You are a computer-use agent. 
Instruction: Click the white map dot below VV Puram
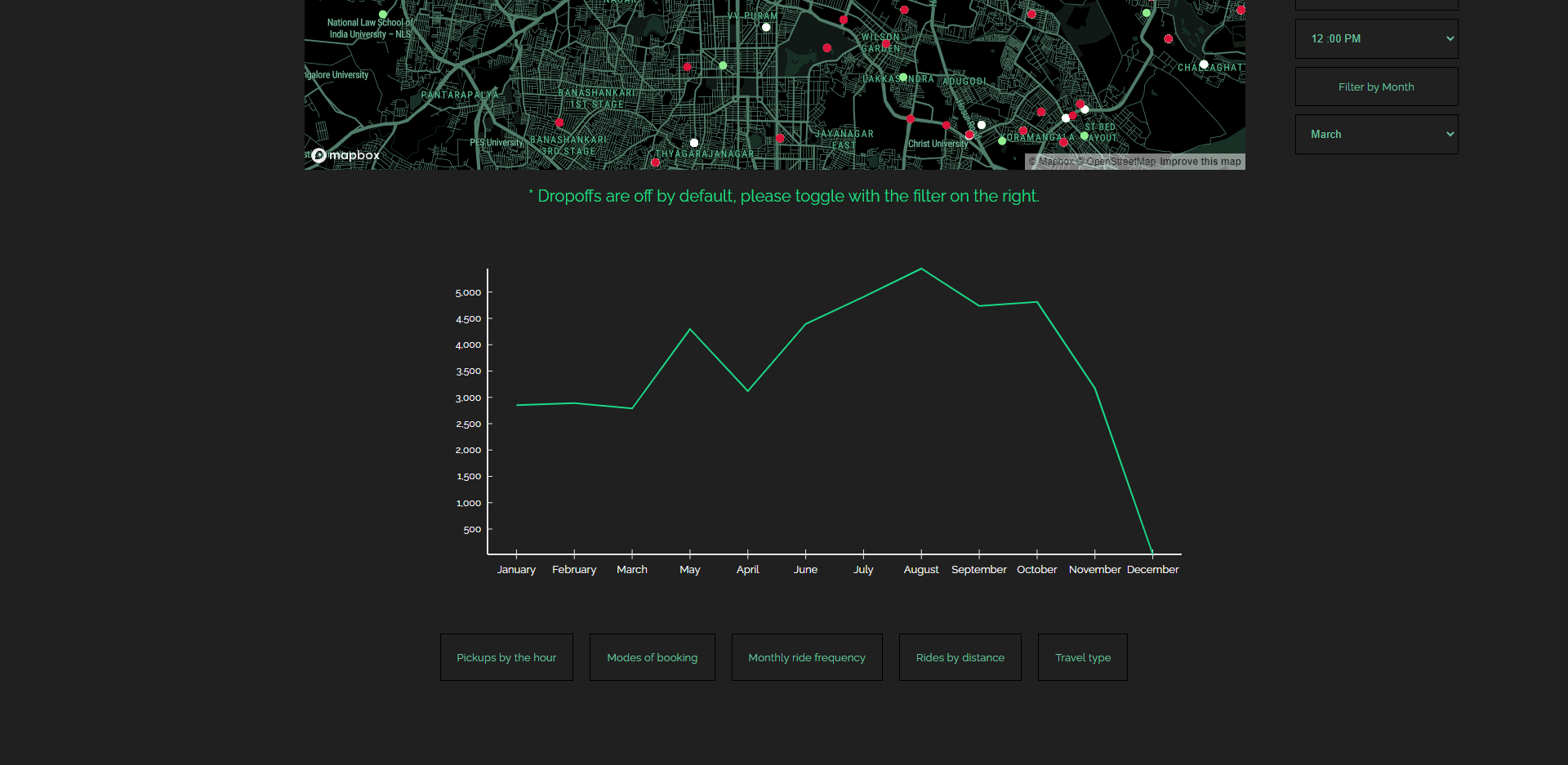point(766,28)
